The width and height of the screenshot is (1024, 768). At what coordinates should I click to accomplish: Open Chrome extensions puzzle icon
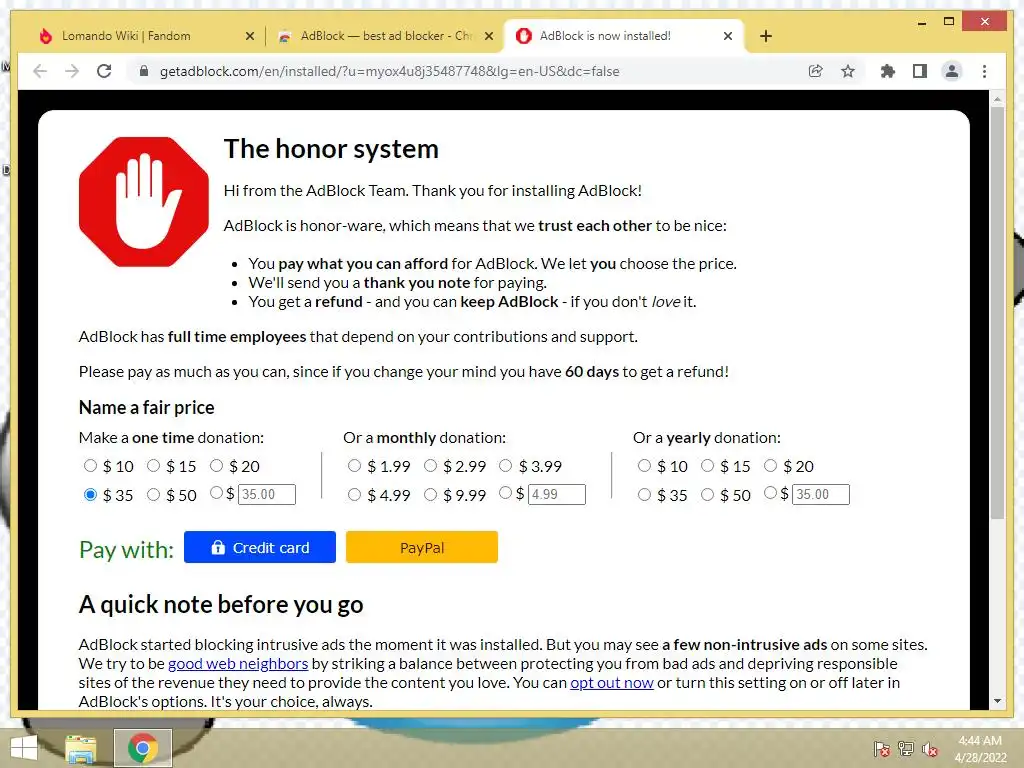[888, 71]
